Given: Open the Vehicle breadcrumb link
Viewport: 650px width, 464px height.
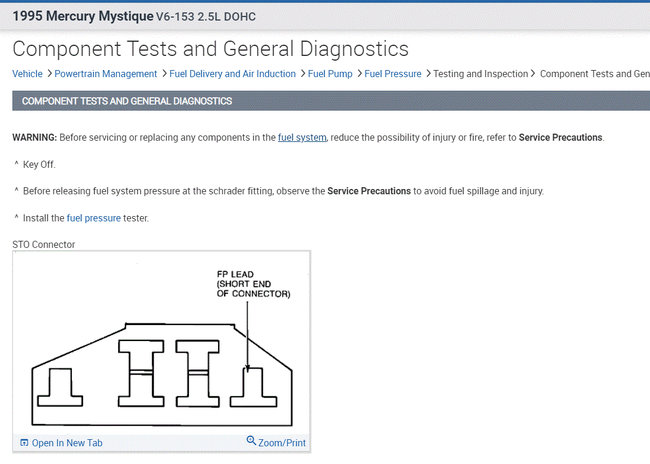Looking at the screenshot, I should (27, 74).
